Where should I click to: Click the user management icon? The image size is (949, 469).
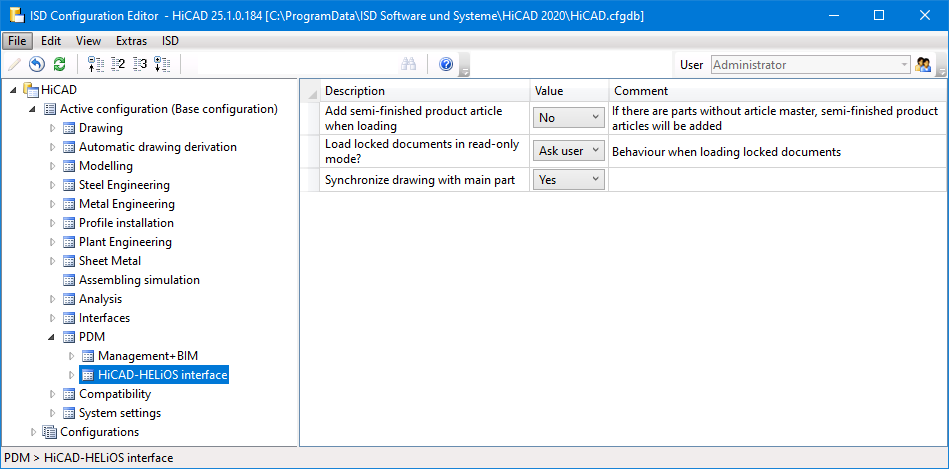(x=923, y=64)
